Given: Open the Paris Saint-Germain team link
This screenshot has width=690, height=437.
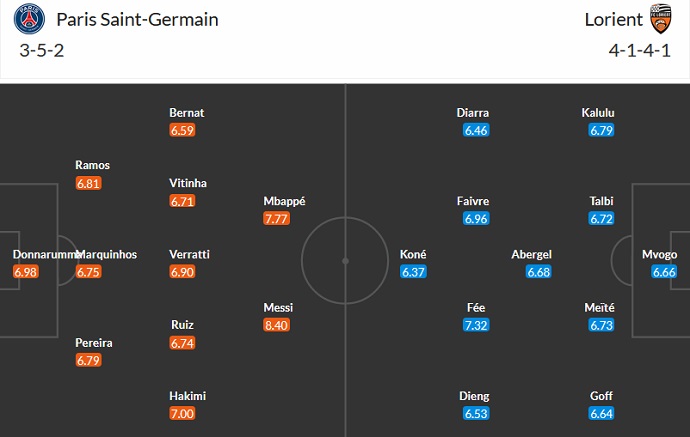Looking at the screenshot, I should tap(137, 20).
